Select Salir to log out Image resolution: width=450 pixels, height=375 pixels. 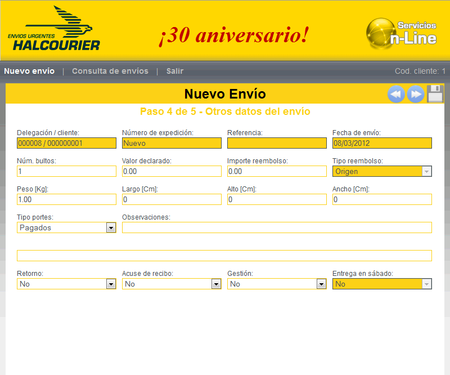[175, 71]
